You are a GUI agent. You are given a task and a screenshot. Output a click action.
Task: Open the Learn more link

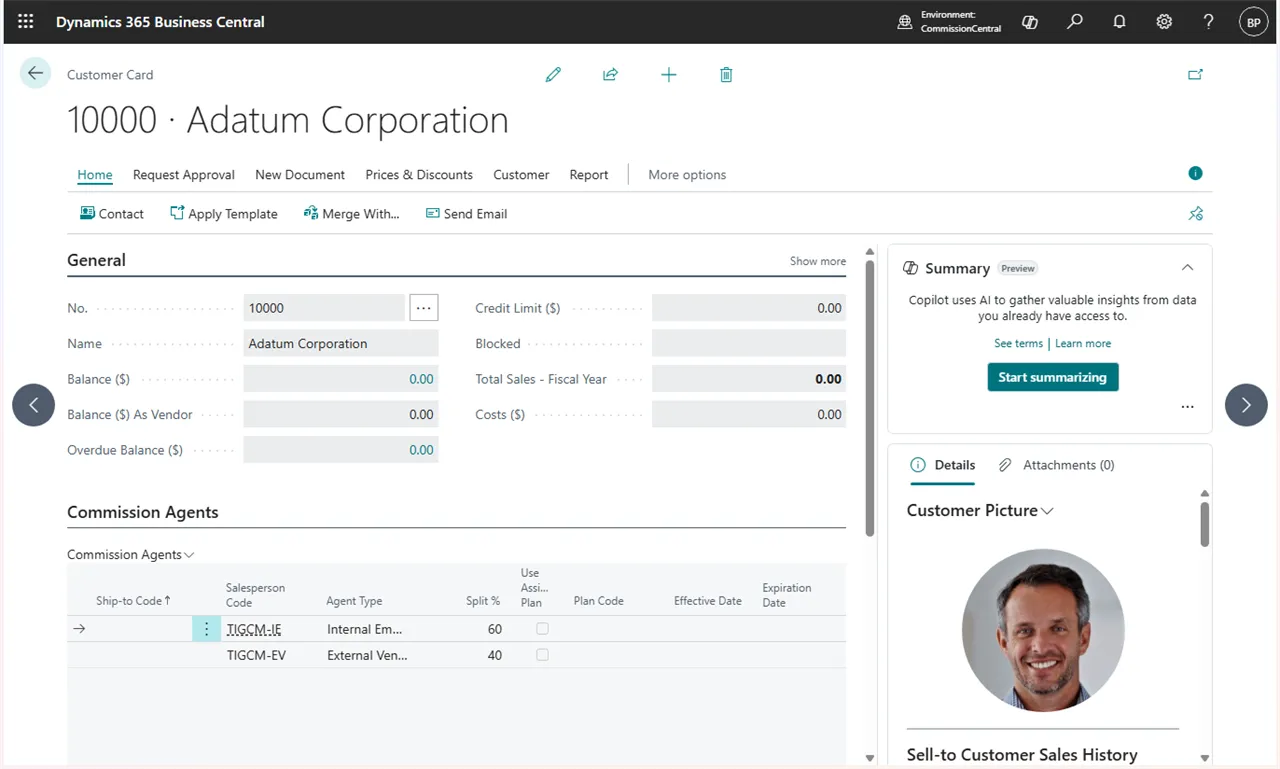[x=1083, y=343]
